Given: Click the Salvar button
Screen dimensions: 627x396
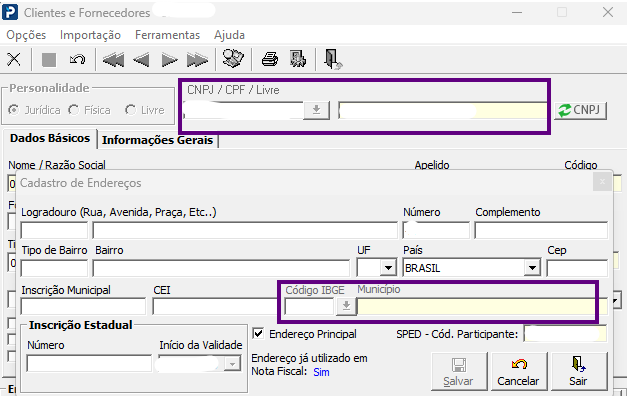Looking at the screenshot, I should [x=459, y=372].
